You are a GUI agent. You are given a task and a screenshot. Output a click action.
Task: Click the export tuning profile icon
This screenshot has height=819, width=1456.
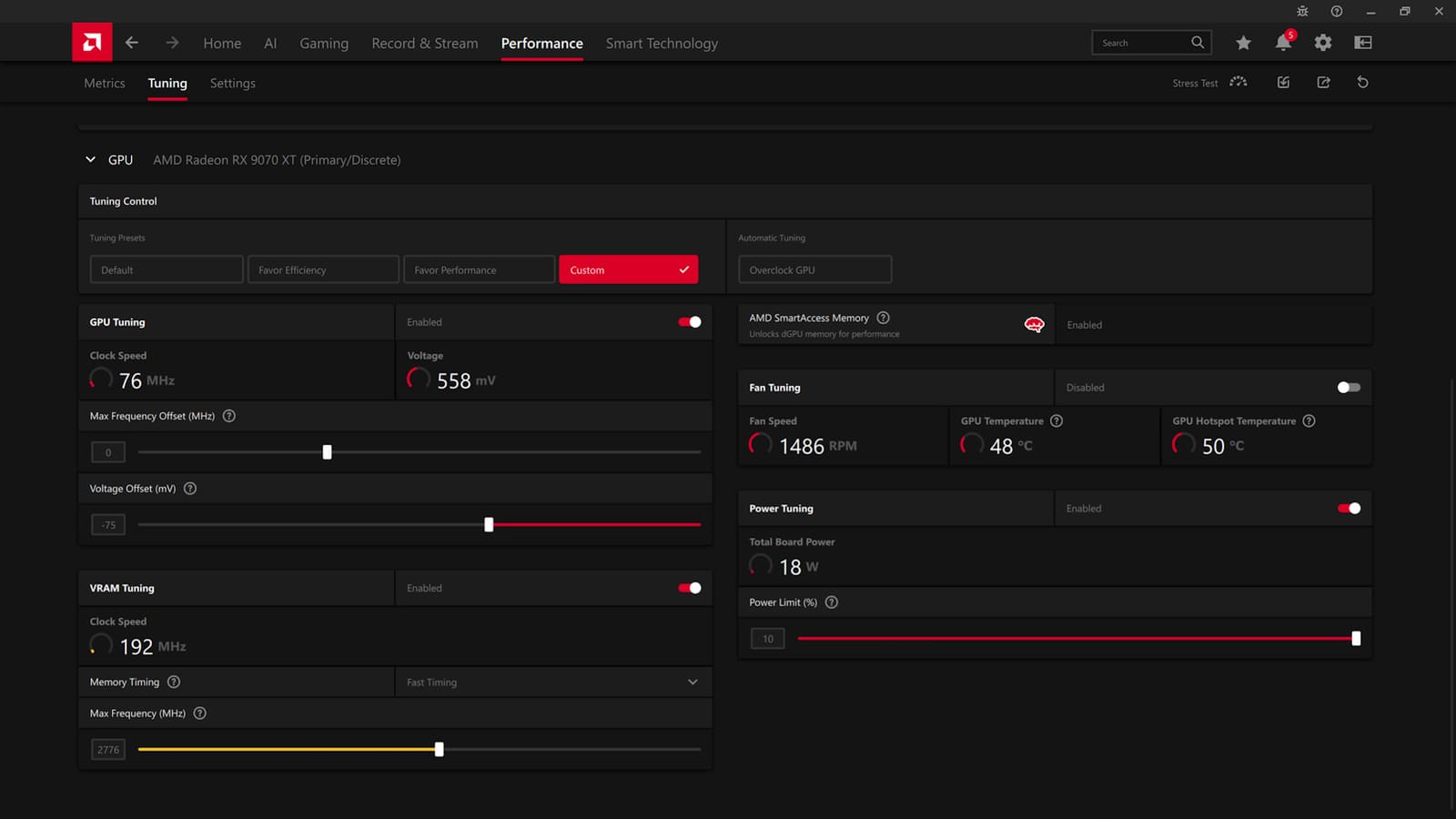[1323, 82]
